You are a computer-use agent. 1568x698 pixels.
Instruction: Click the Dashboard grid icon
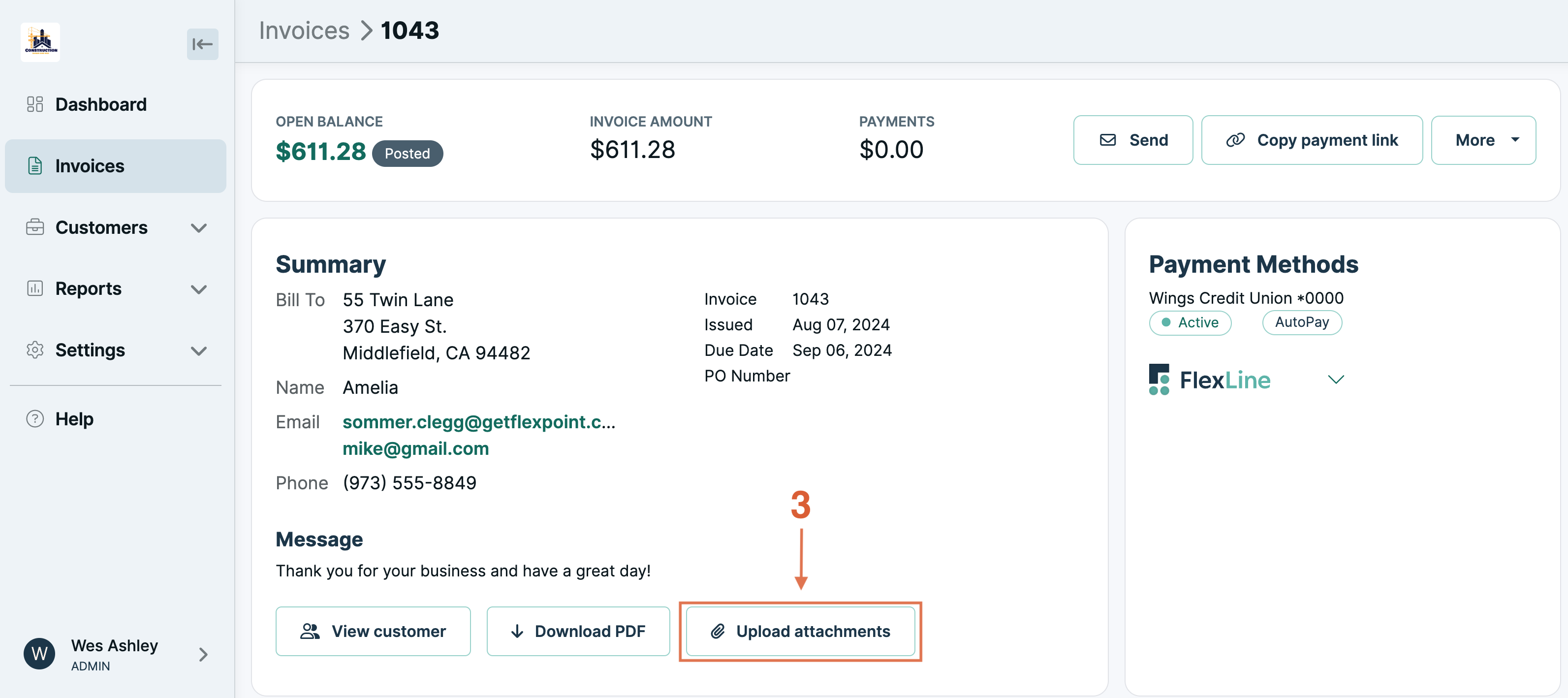(x=34, y=104)
